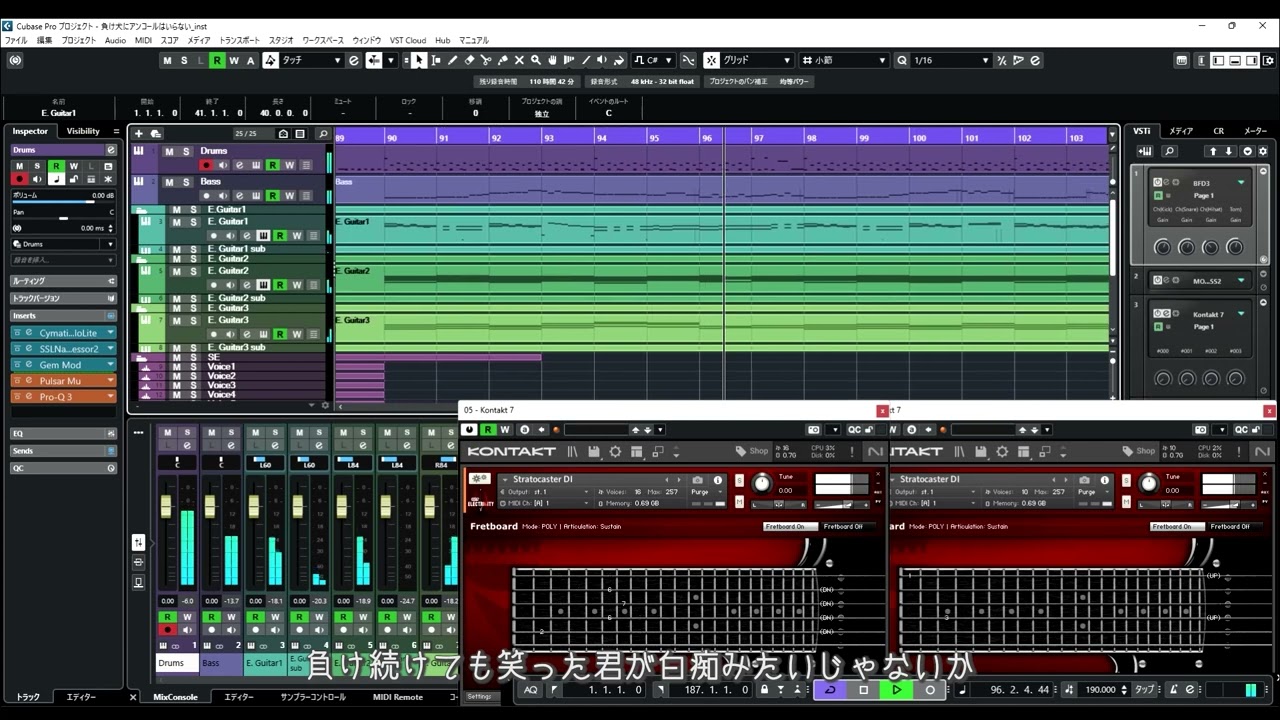Select the Play speaker tool
The height and width of the screenshot is (720, 1280).
point(603,60)
